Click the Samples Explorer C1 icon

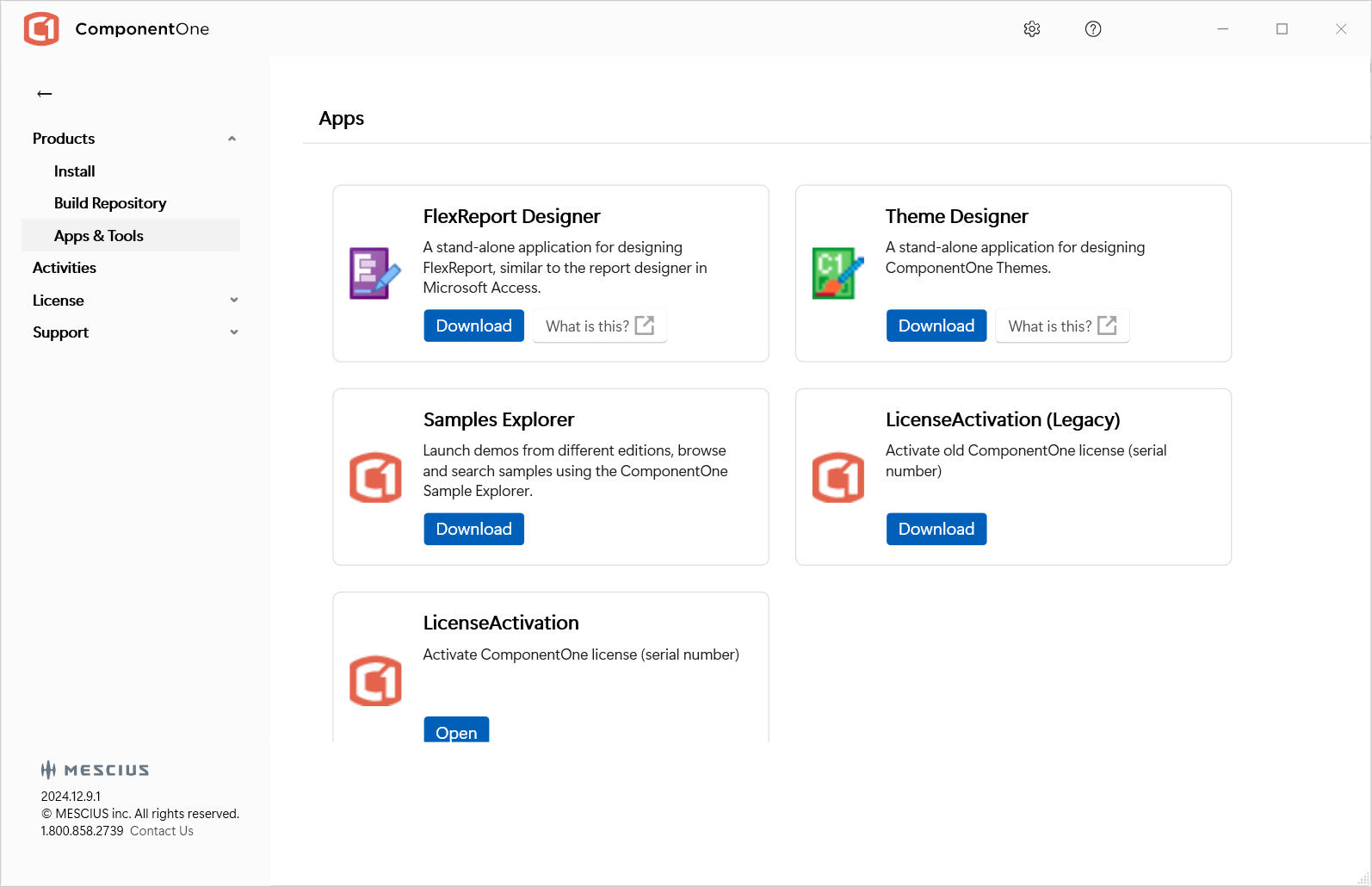click(375, 477)
